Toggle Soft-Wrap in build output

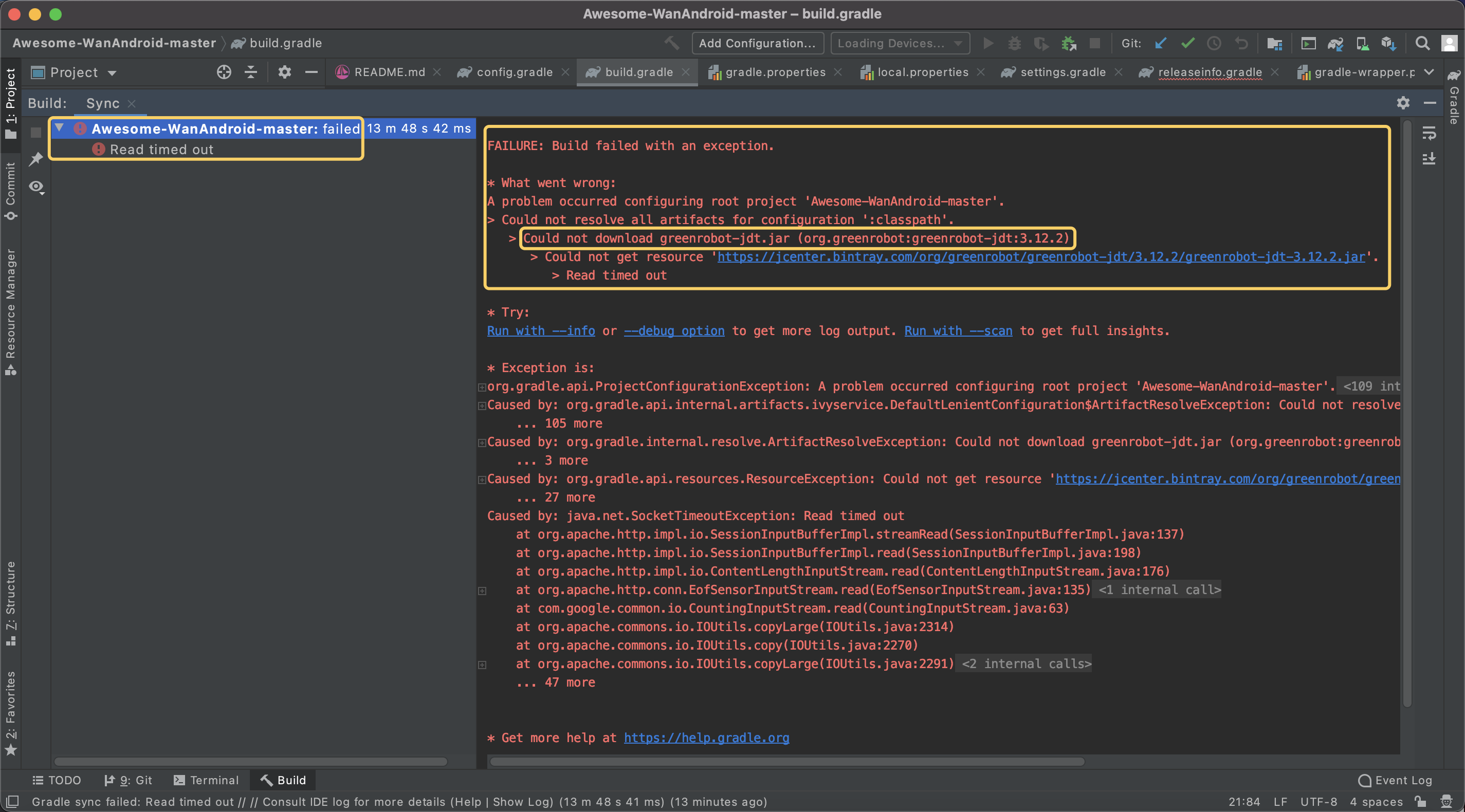[1429, 133]
